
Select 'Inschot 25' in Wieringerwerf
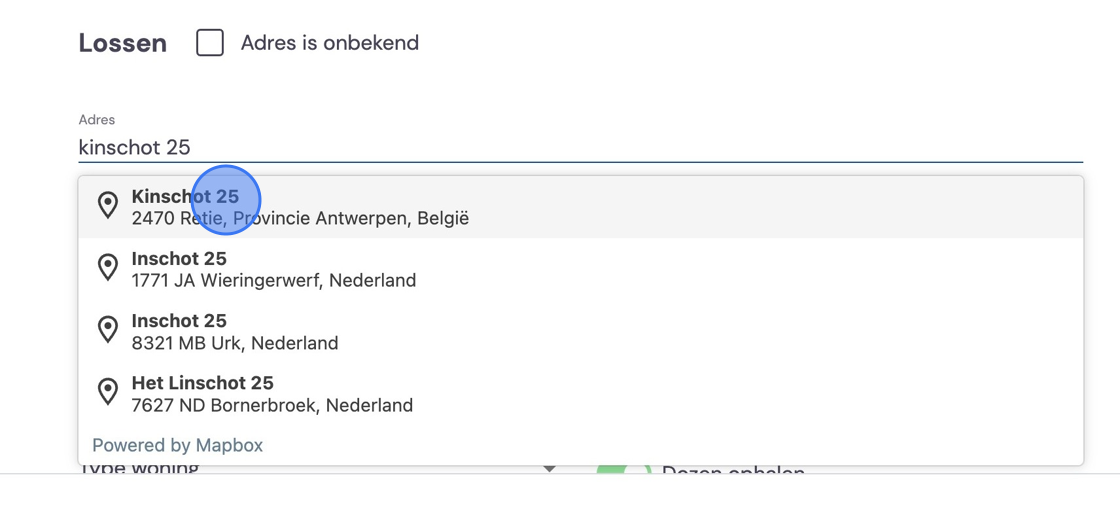pos(179,259)
